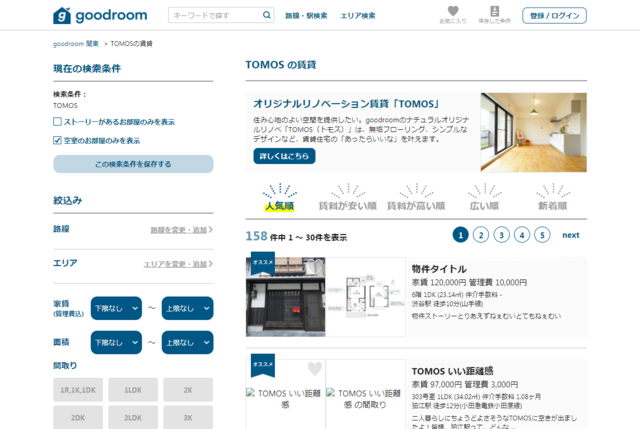This screenshot has width=640, height=429.
Task: Click the search magnifier icon
Action: pos(267,15)
